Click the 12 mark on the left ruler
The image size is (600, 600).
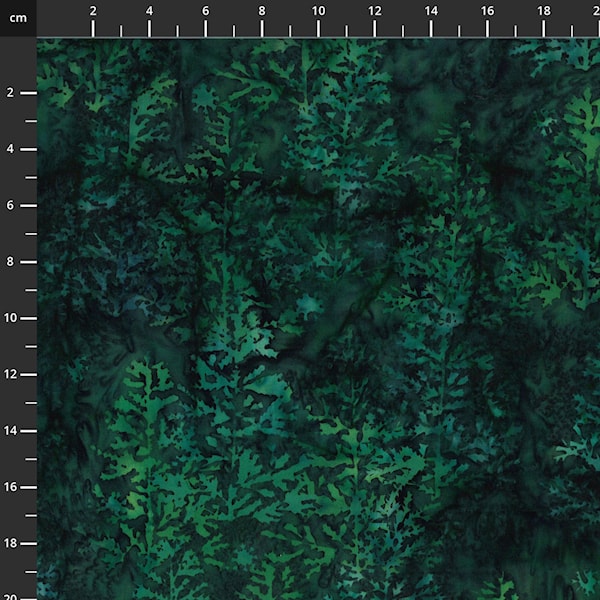(10, 374)
